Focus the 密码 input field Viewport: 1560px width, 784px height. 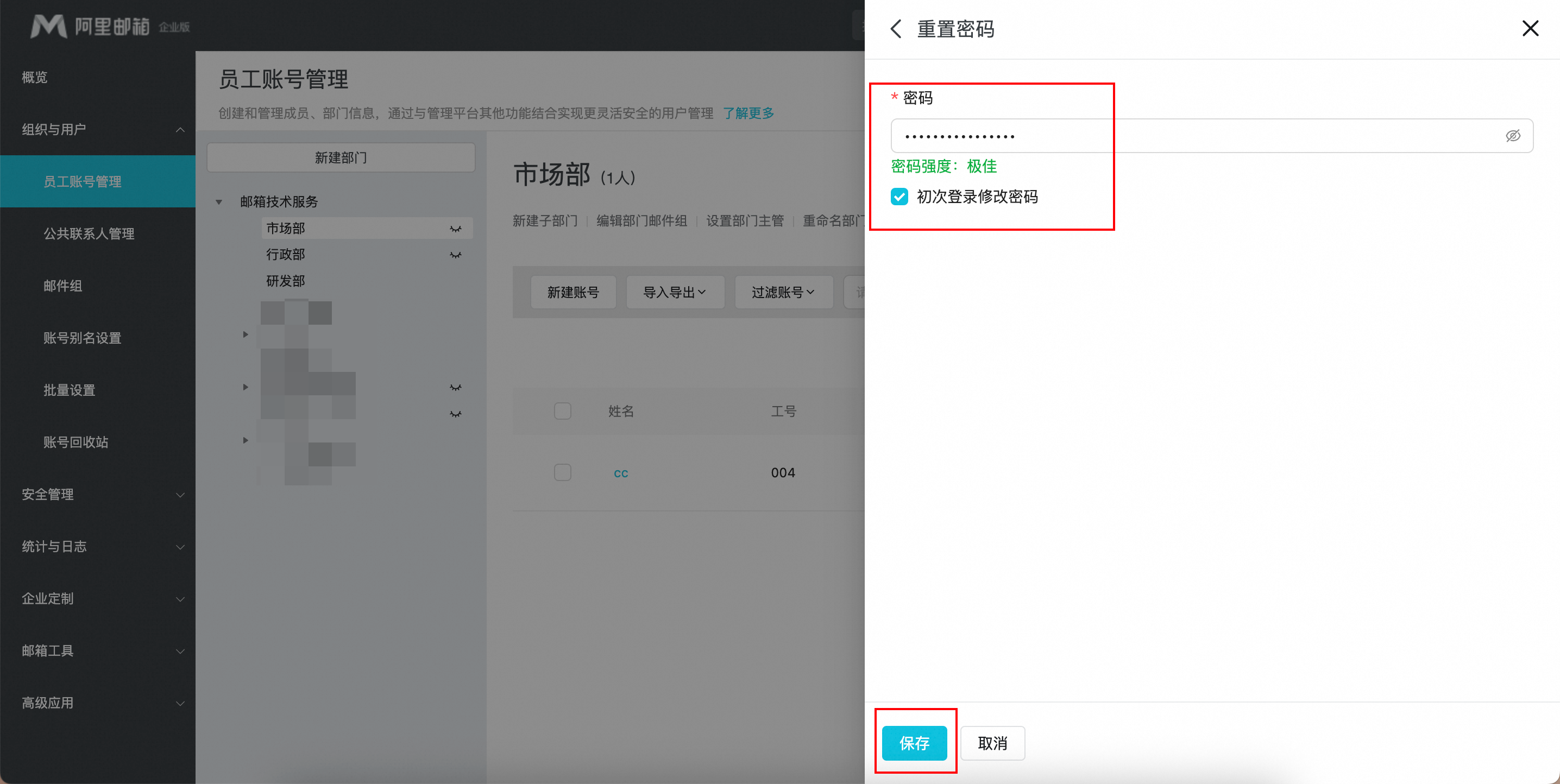[1193, 136]
